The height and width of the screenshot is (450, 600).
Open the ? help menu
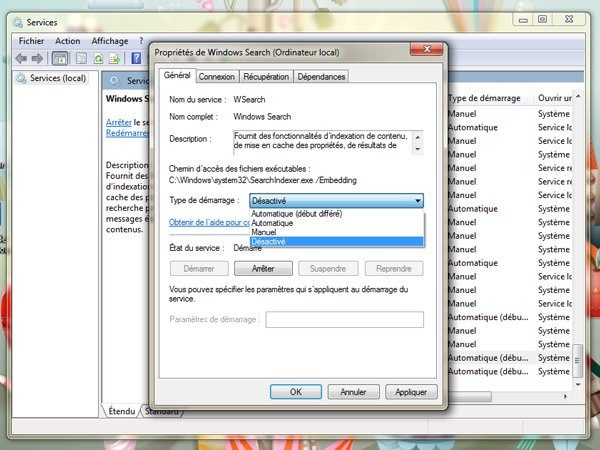tap(141, 41)
